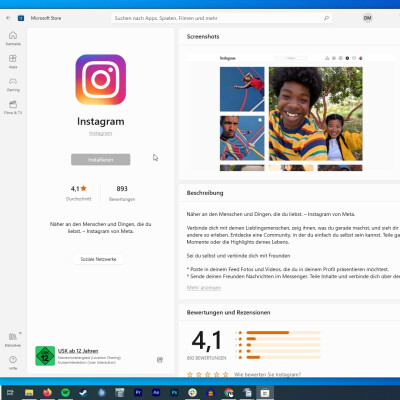Click the share icon beside the USK rating

[x=160, y=360]
